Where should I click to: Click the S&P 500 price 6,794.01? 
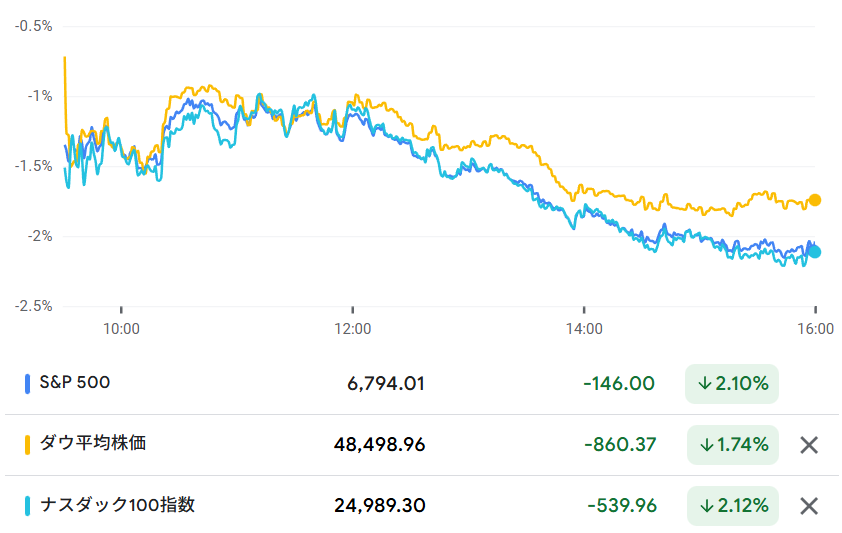click(x=387, y=384)
